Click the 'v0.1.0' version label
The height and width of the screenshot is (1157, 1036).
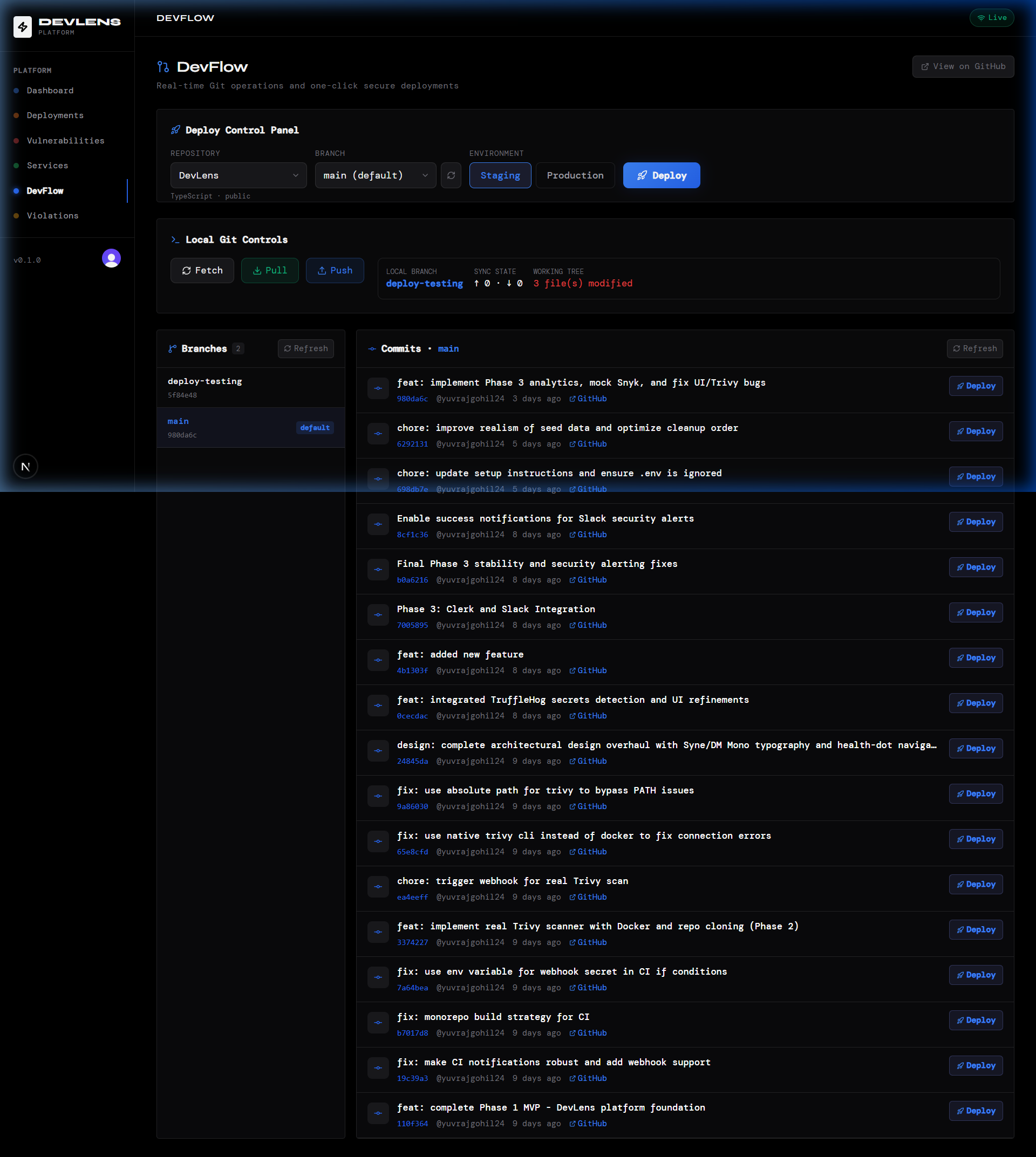pyautogui.click(x=28, y=260)
